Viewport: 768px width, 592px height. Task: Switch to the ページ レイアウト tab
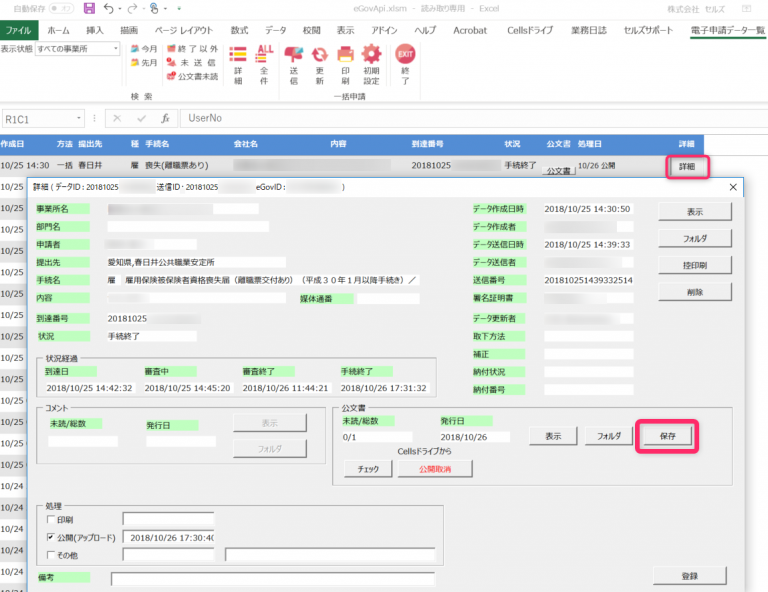point(184,30)
